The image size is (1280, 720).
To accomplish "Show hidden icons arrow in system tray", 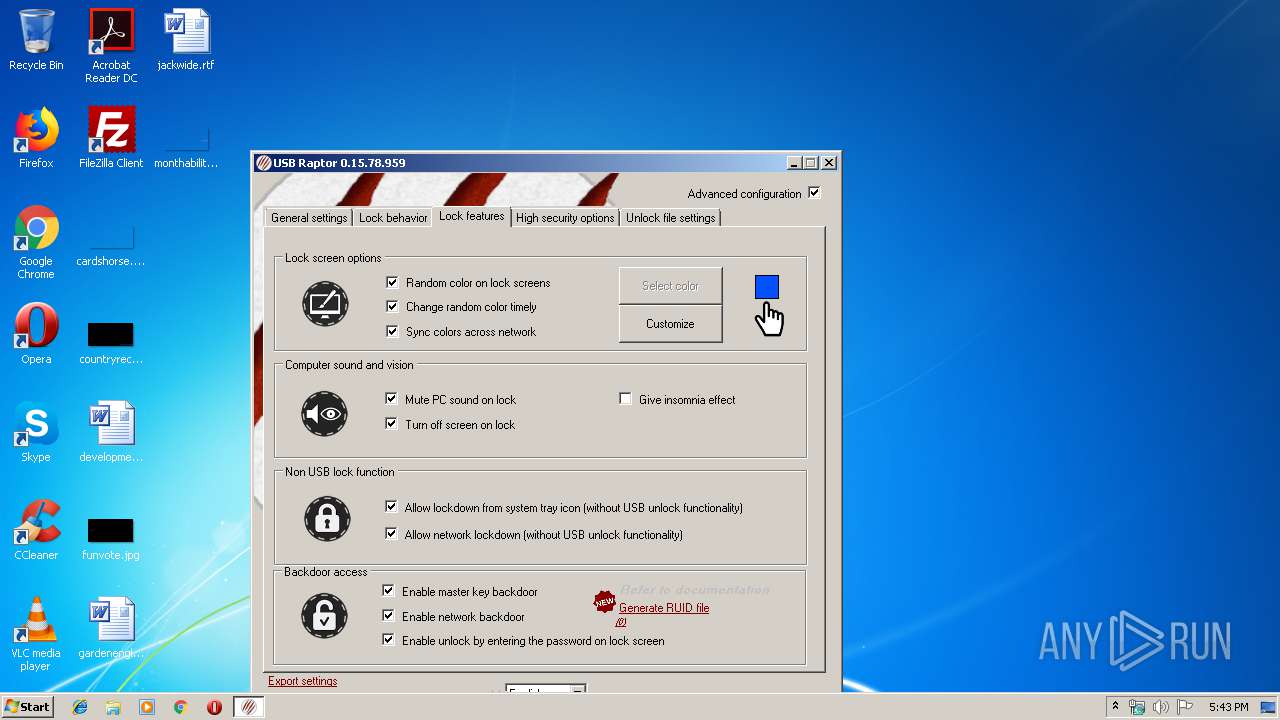I will (1115, 707).
